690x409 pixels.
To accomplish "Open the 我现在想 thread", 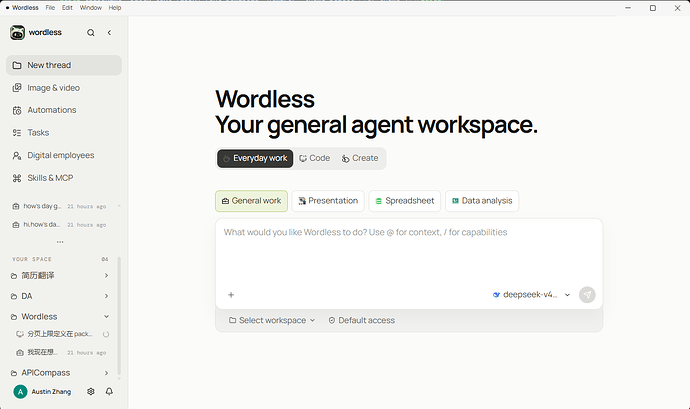I will pos(60,353).
